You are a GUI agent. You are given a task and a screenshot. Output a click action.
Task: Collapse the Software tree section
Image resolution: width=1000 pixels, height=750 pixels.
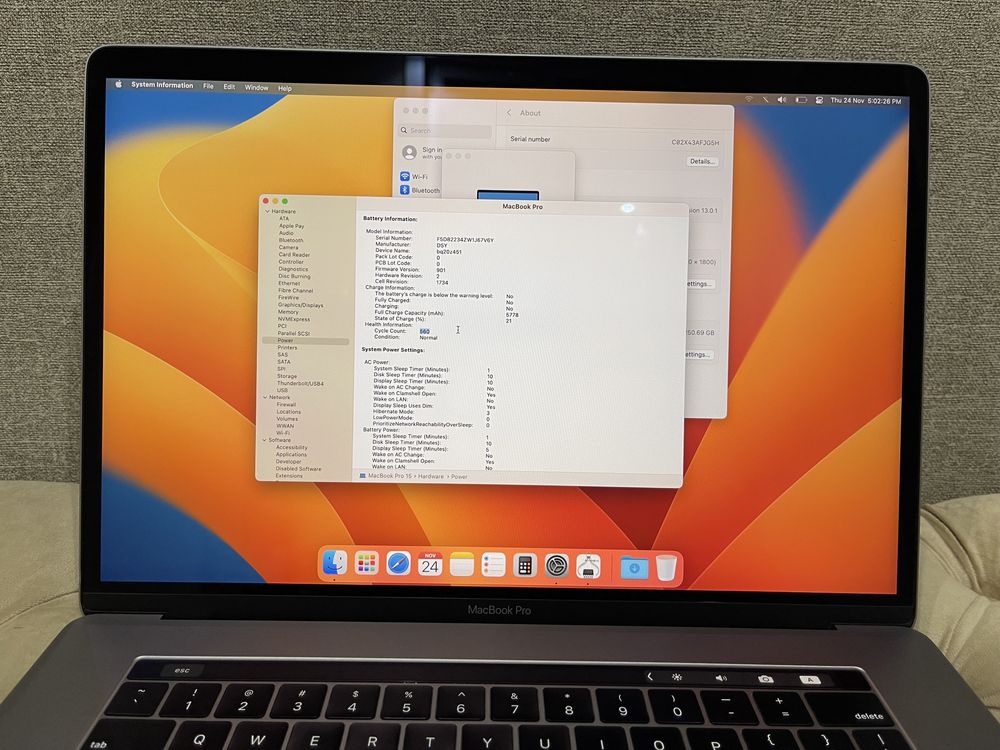pos(264,440)
